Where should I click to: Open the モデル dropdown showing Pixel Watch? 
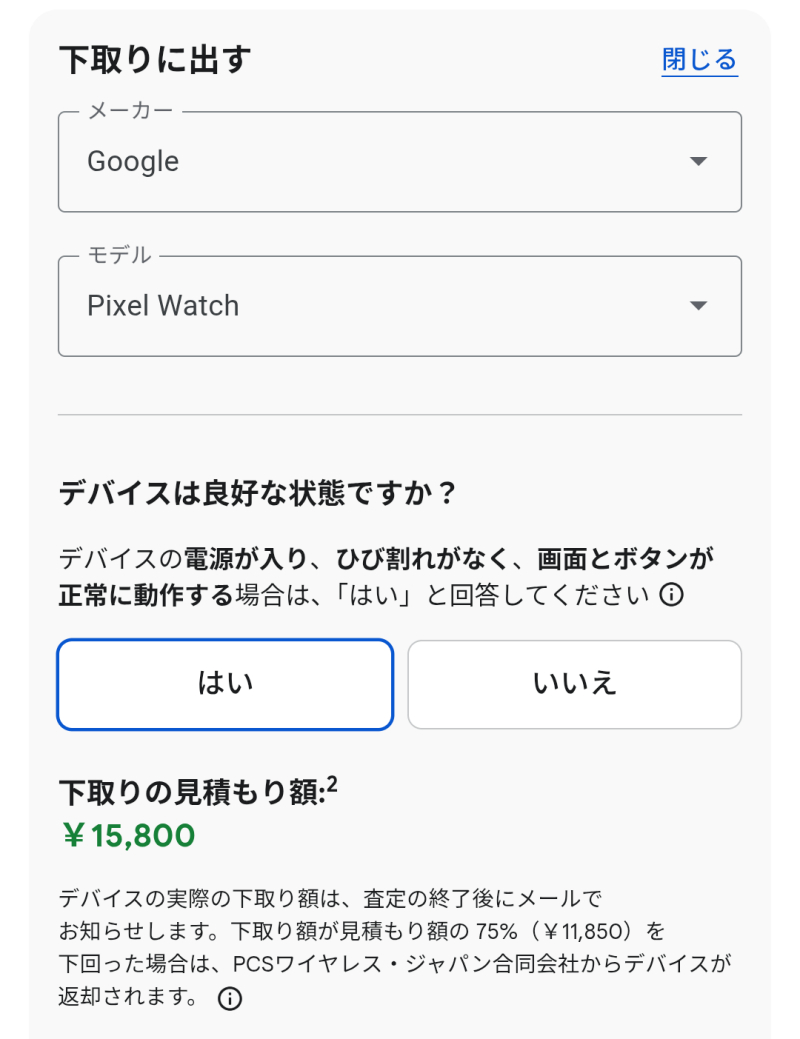coord(399,306)
